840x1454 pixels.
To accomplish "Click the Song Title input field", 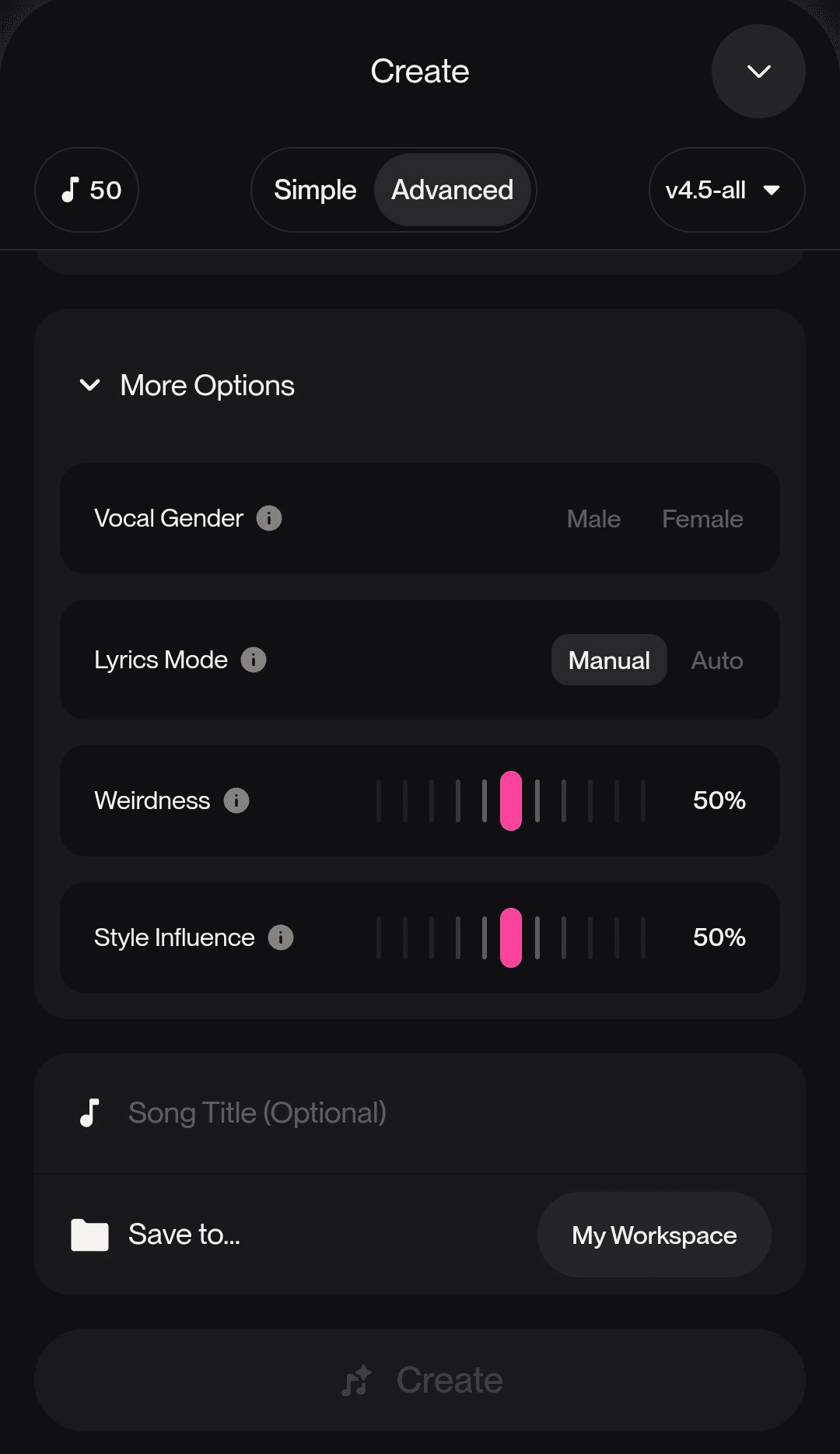I will [x=436, y=1113].
